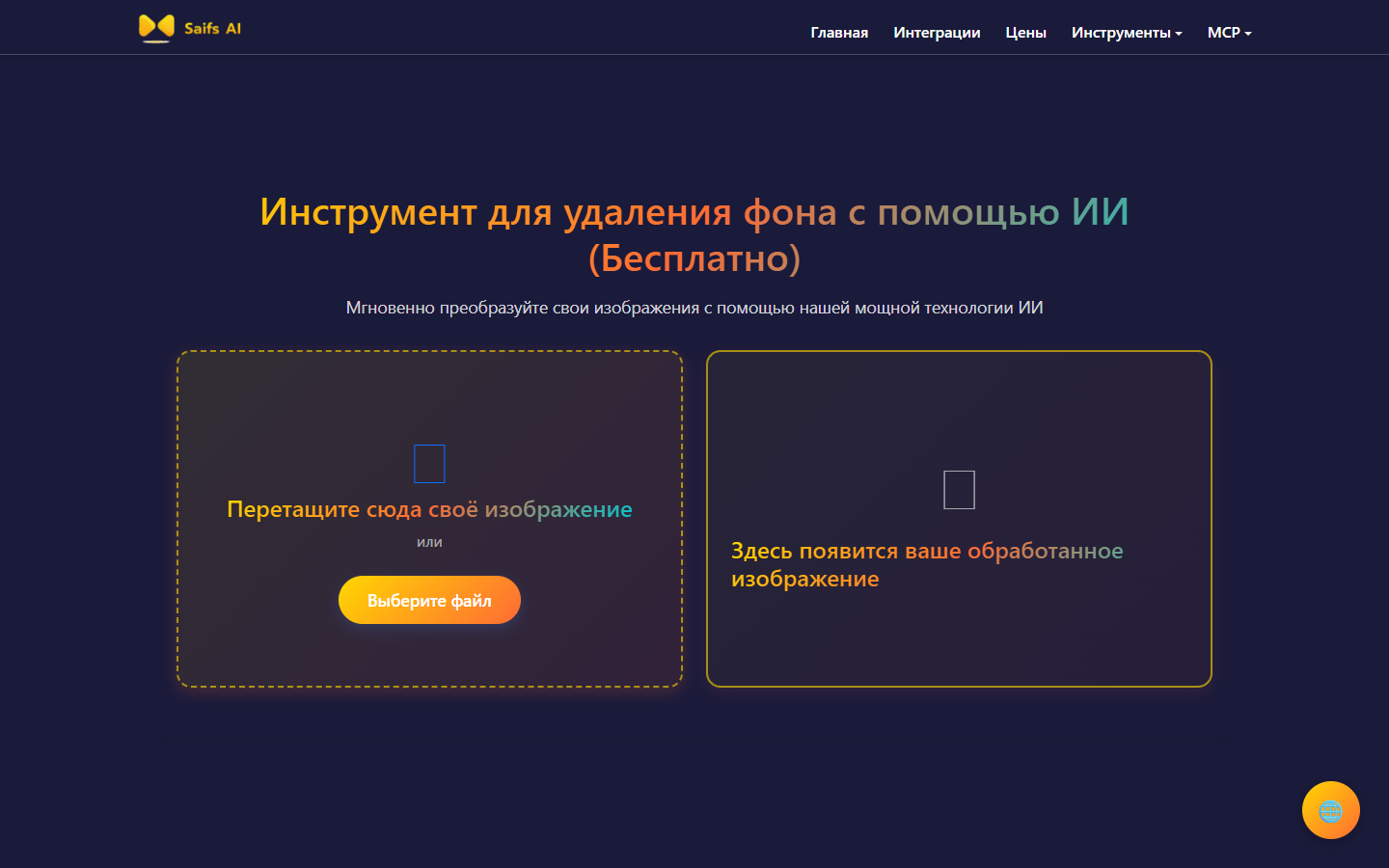The width and height of the screenshot is (1389, 868).
Task: Expand the Инструменты dropdown menu
Action: tap(1127, 33)
